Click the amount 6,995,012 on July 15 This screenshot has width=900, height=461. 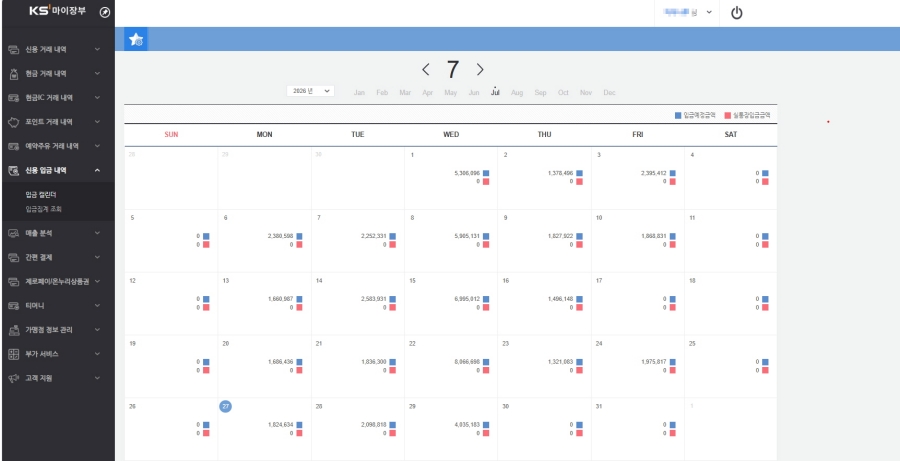coord(467,299)
